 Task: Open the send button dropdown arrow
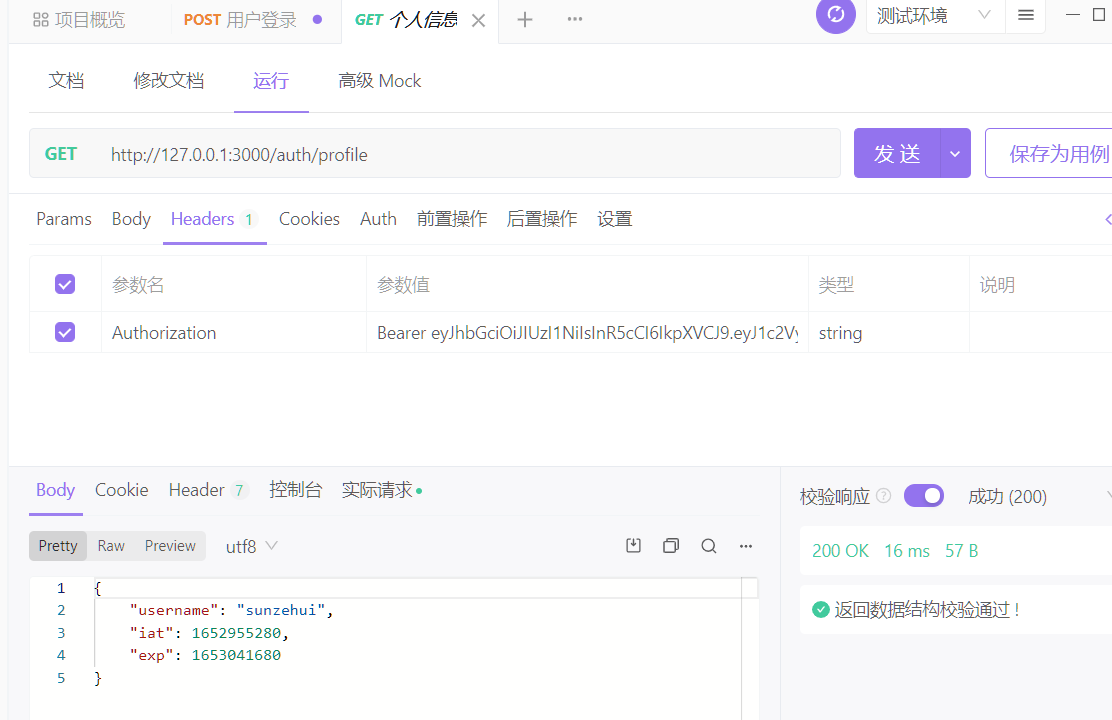coord(955,153)
